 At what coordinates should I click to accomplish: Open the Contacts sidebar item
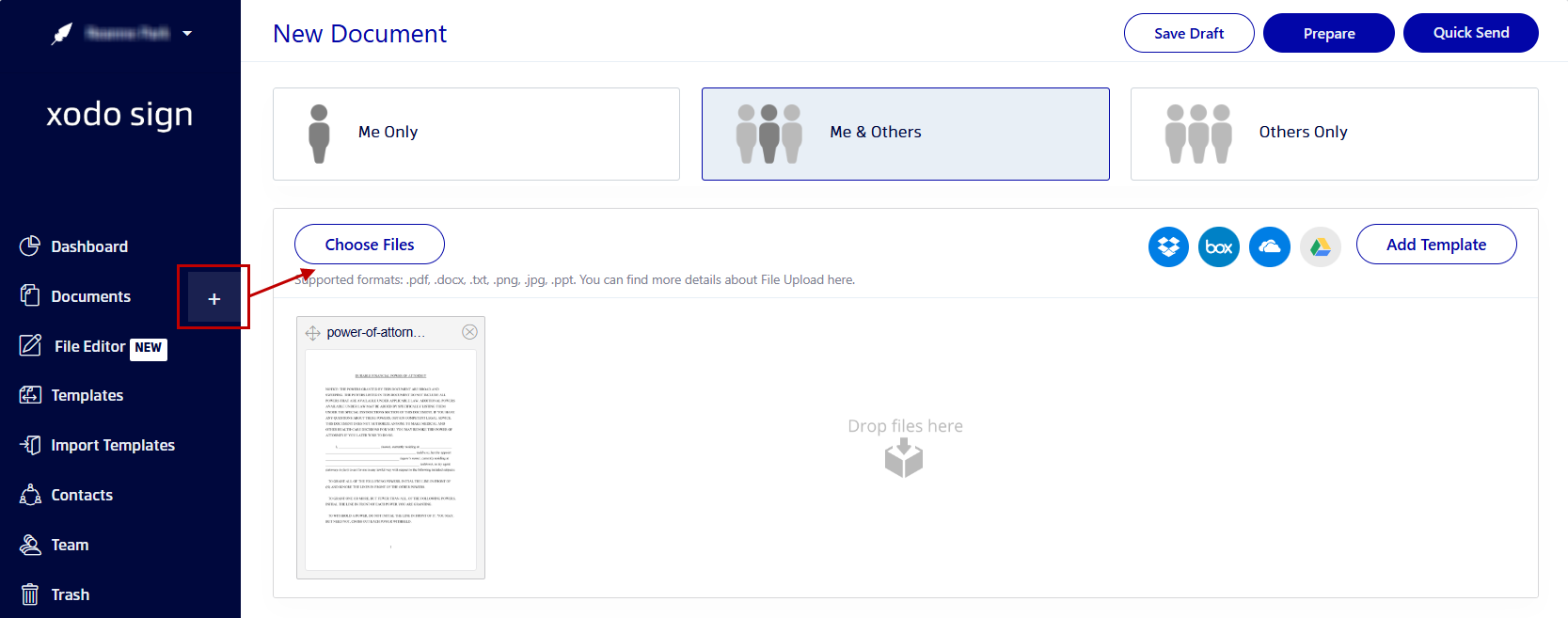pyautogui.click(x=82, y=495)
